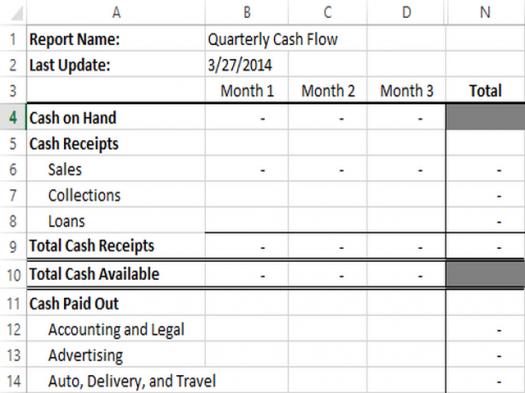Select the gray shaded Total cell in row 4
The width and height of the screenshot is (525, 393).
pos(485,117)
